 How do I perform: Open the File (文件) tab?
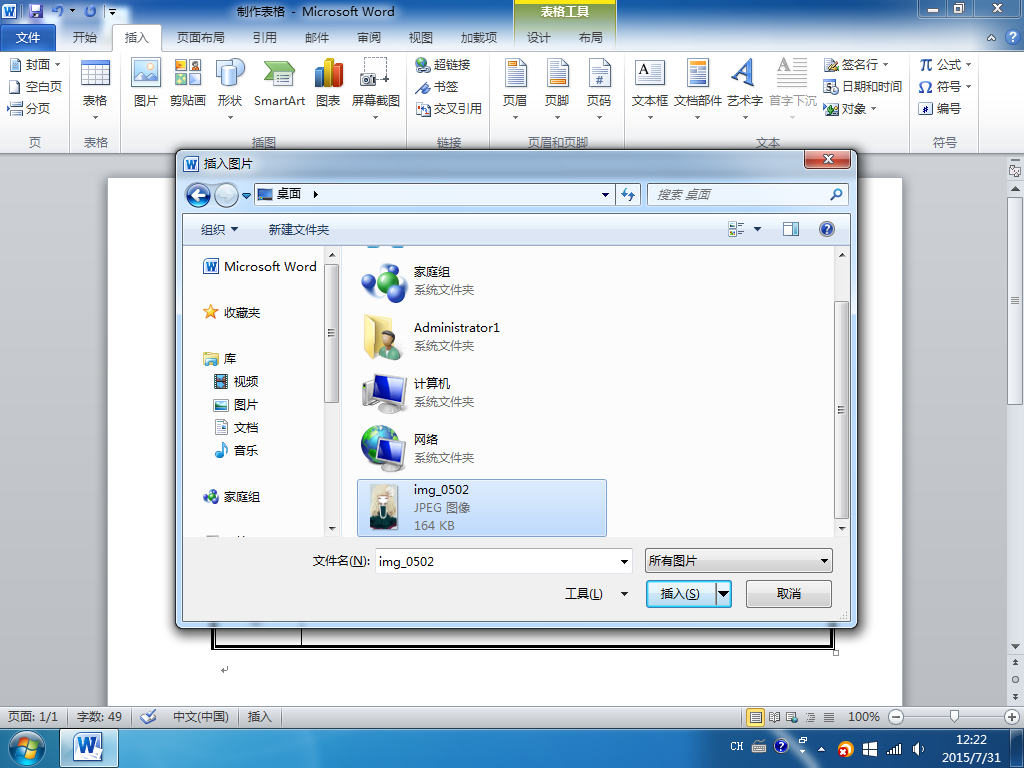pos(28,38)
